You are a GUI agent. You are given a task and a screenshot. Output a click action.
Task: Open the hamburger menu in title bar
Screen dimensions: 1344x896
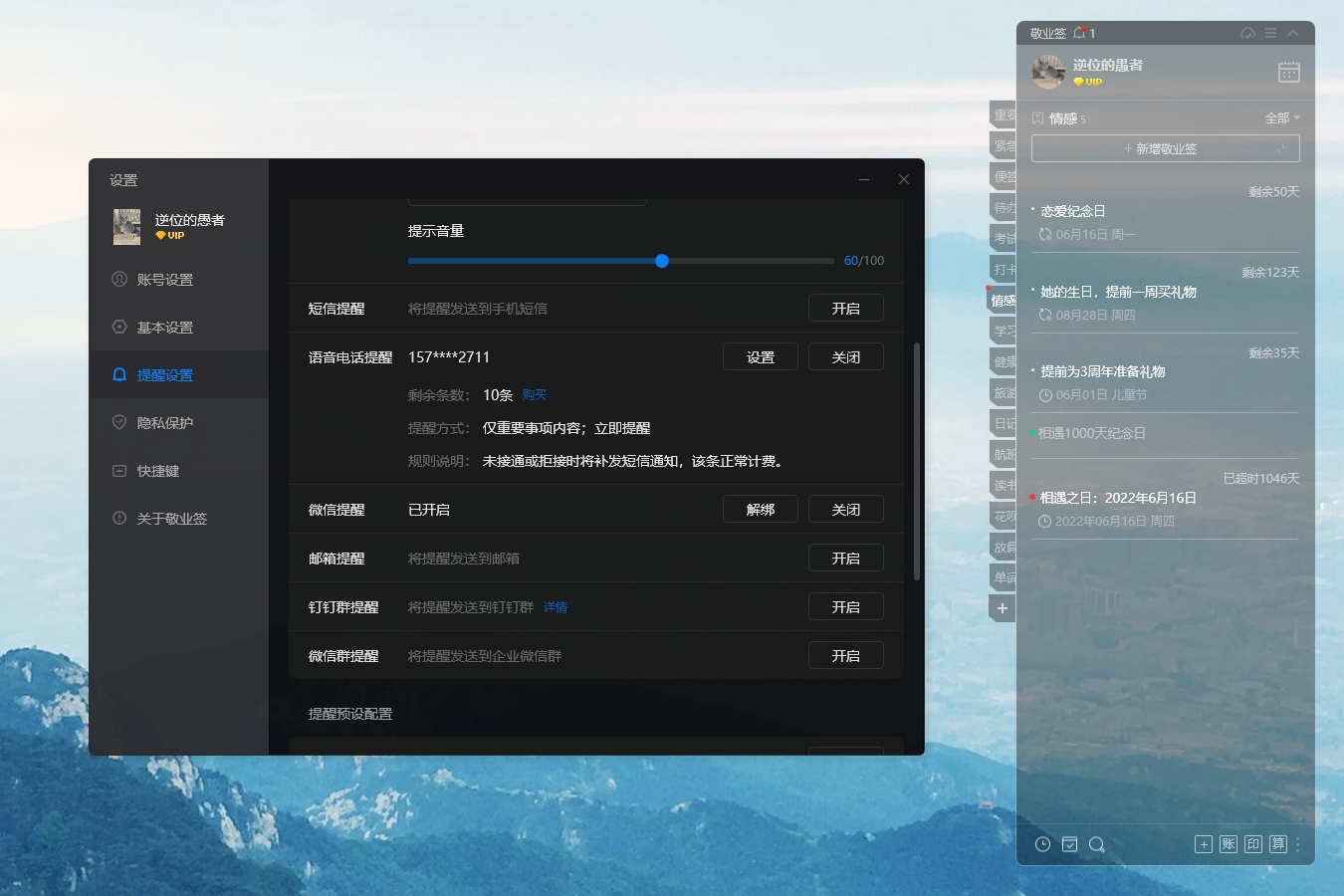click(1270, 33)
